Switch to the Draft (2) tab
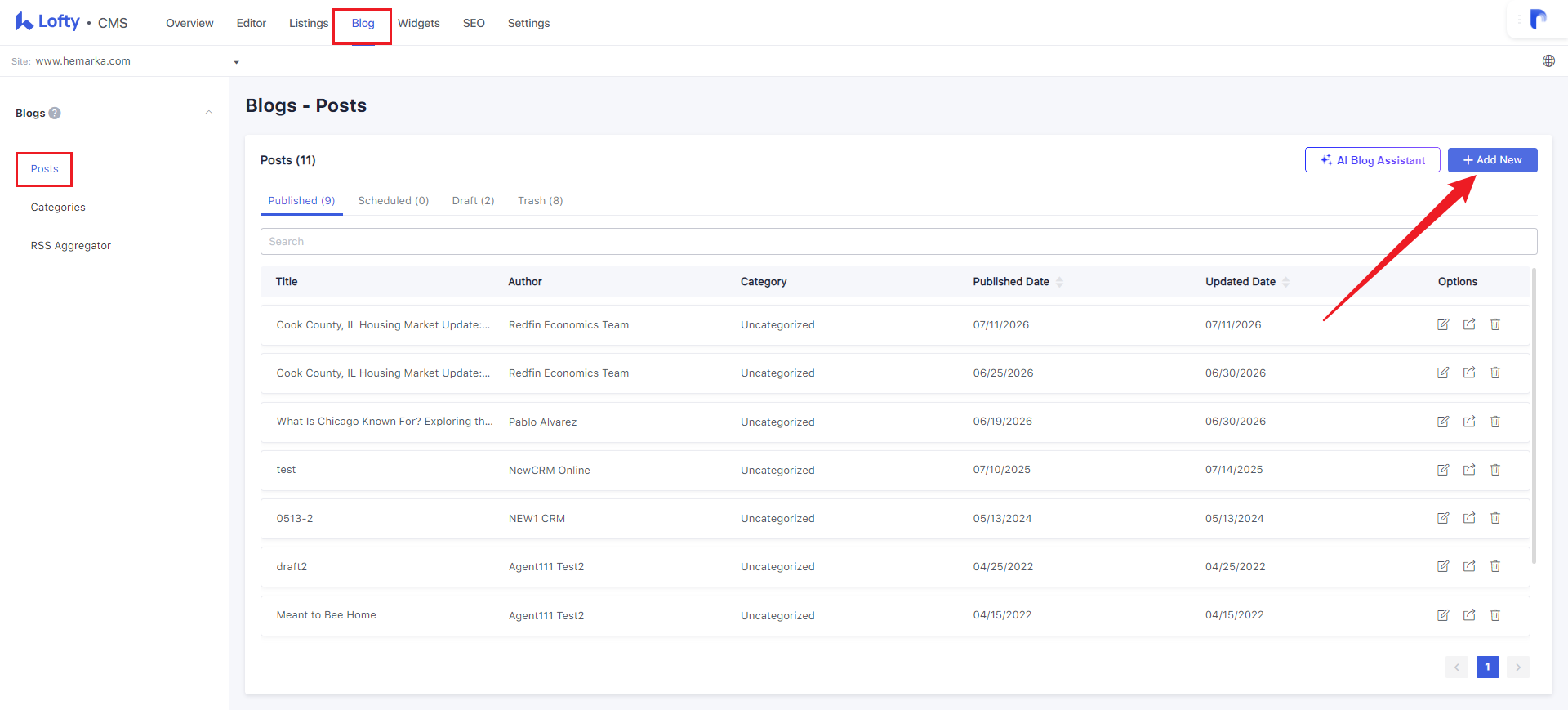1568x710 pixels. point(474,201)
